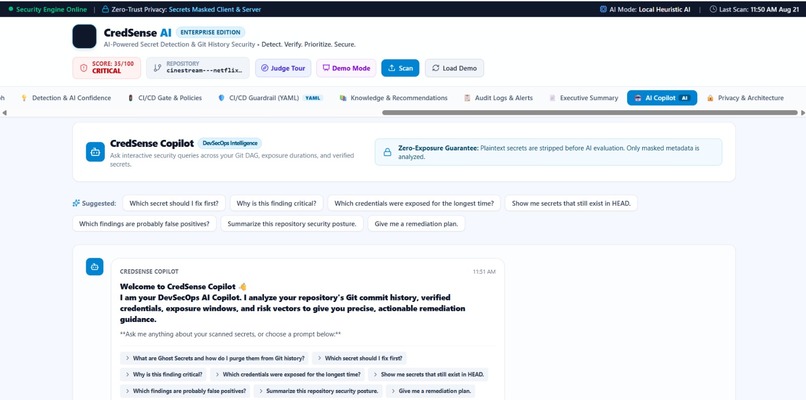
Task: Click the clock icon beside Last Scan
Action: point(713,9)
